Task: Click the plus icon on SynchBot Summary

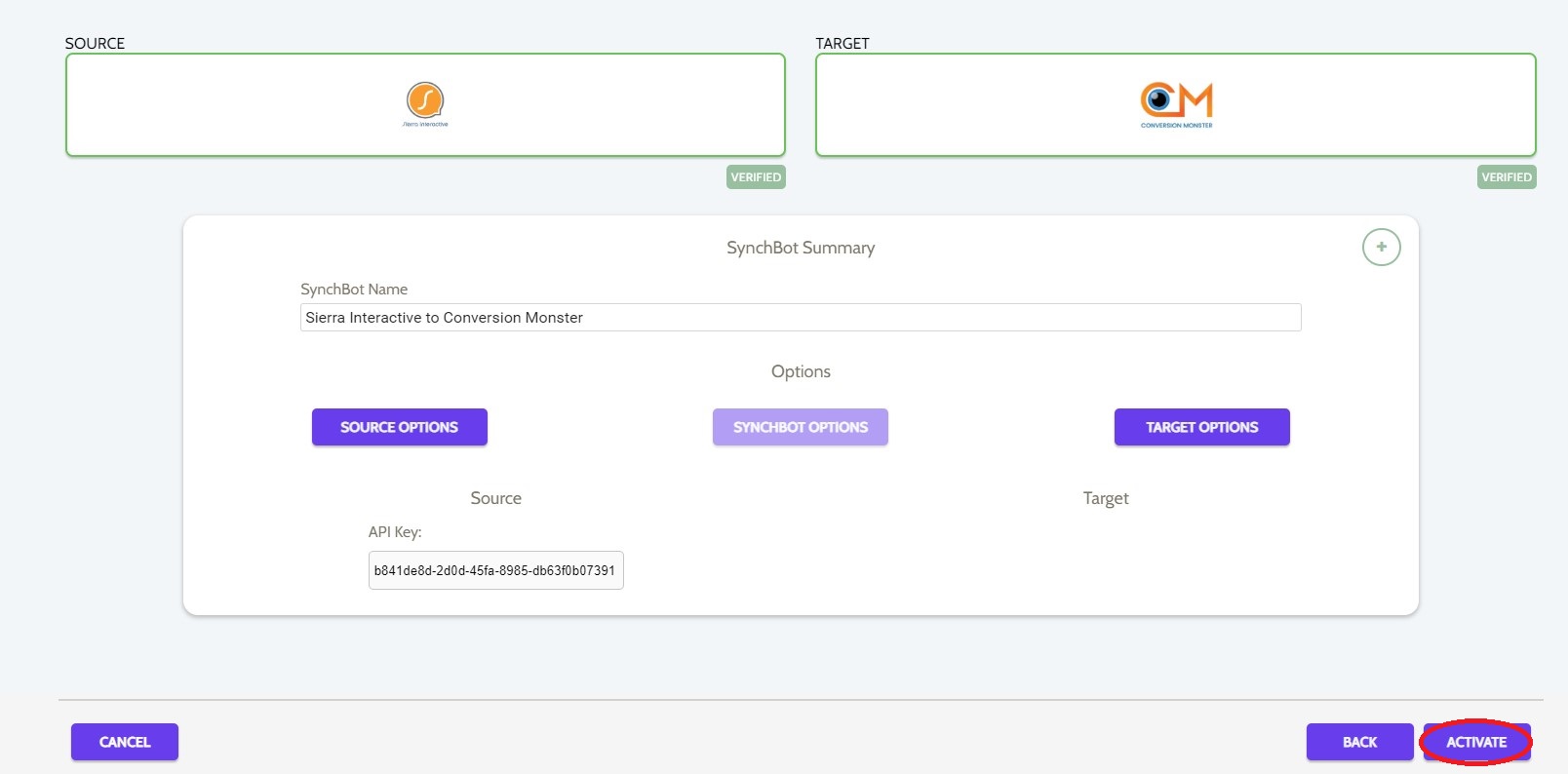Action: [x=1381, y=247]
